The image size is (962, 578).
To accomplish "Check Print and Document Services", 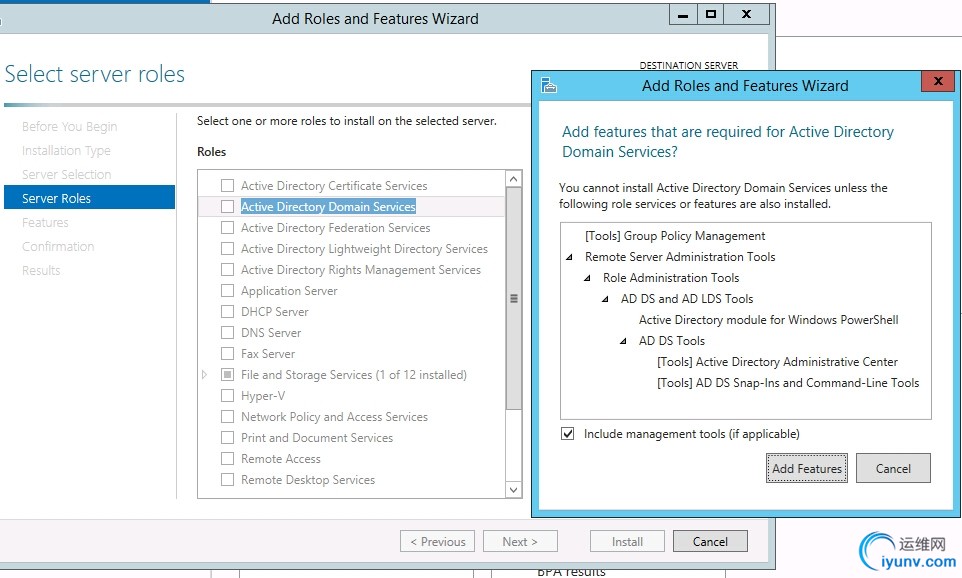I will pos(228,437).
